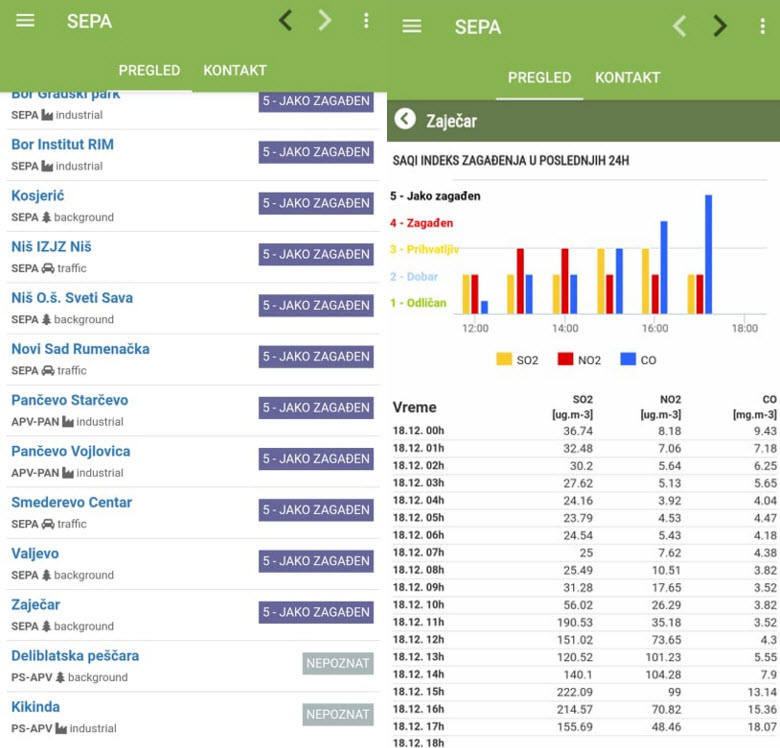Open Niš IZJZ Niš station

[51, 247]
